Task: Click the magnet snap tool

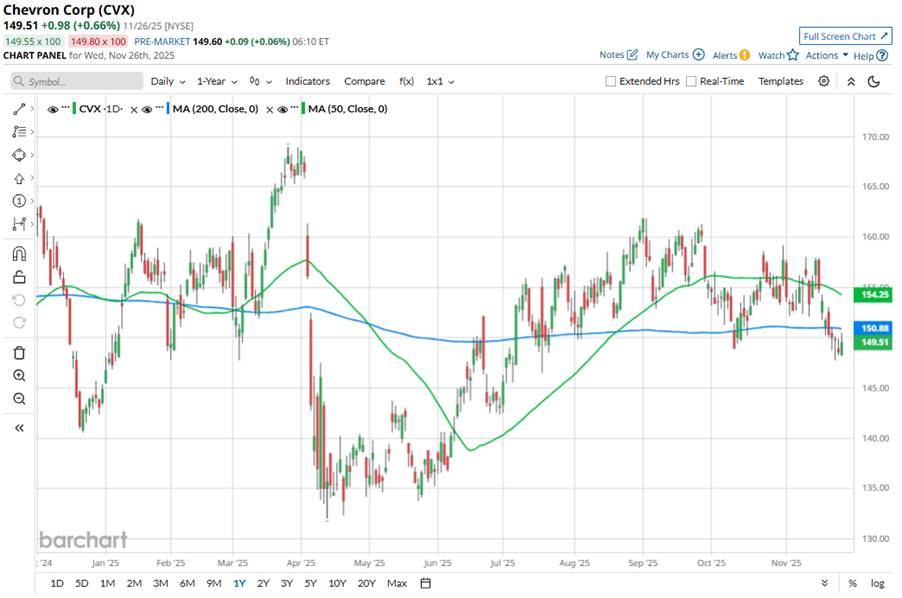Action: pos(18,254)
